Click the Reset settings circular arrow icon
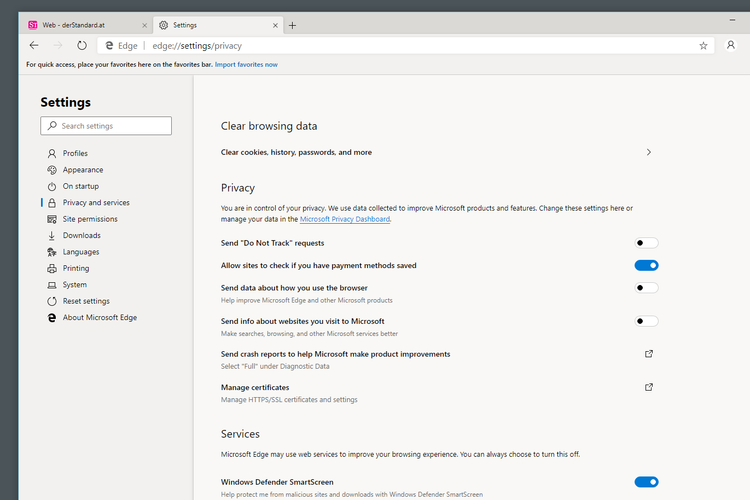 (x=52, y=301)
